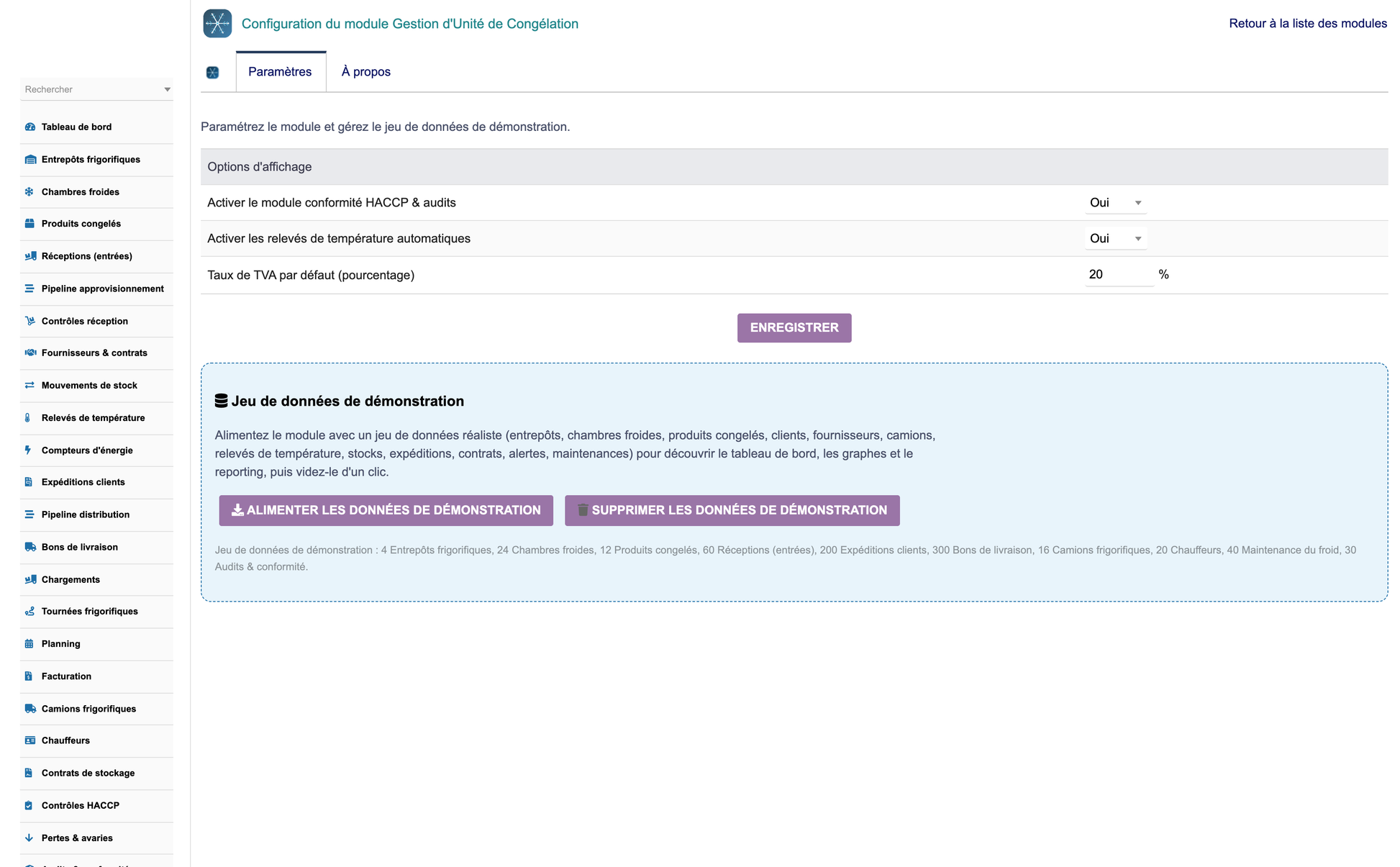This screenshot has height=867, width=1400.
Task: Click the Pipeline distribution bars icon
Action: coord(29,514)
